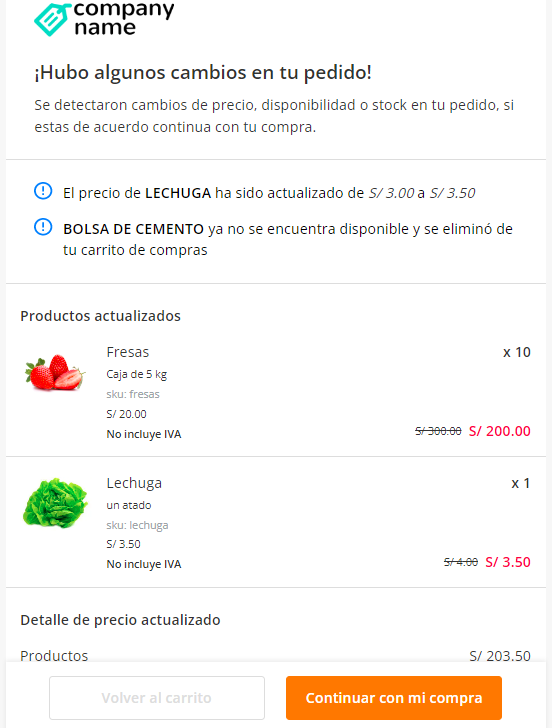Viewport: 552px width, 728px height.
Task: Click the Productos actualizados heading
Action: pos(100,316)
